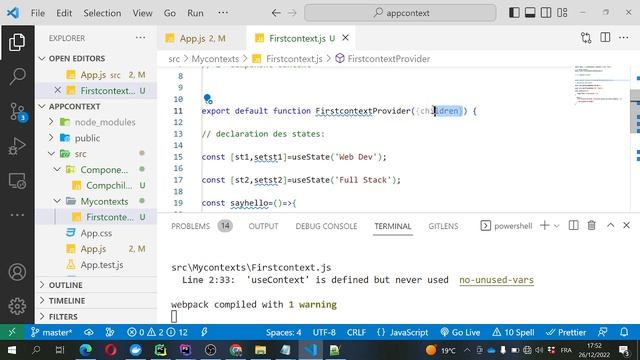This screenshot has width=640, height=360.
Task: Open the Run and Debug view
Action: pos(17,146)
